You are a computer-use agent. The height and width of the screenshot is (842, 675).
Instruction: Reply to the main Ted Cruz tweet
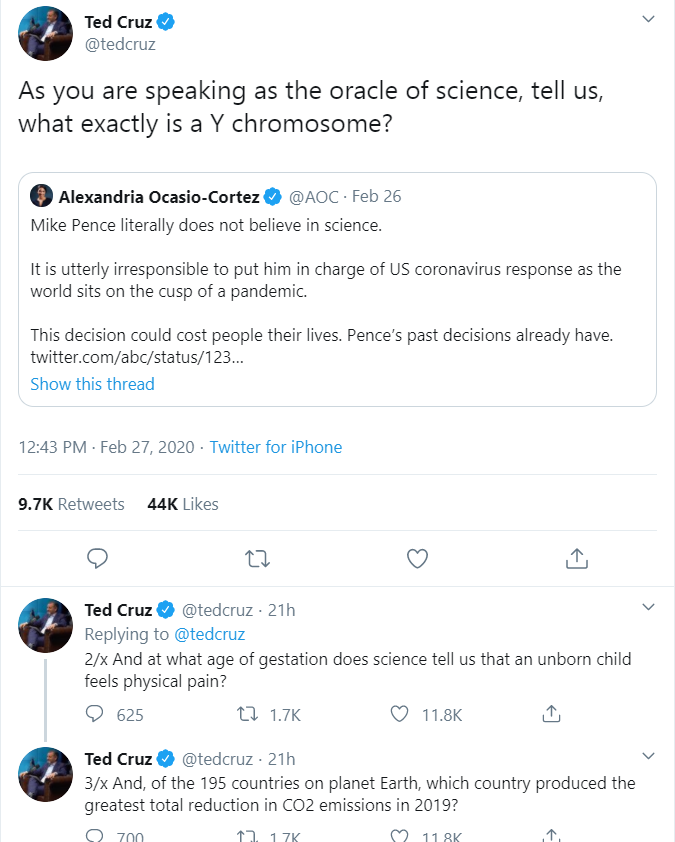[x=97, y=558]
